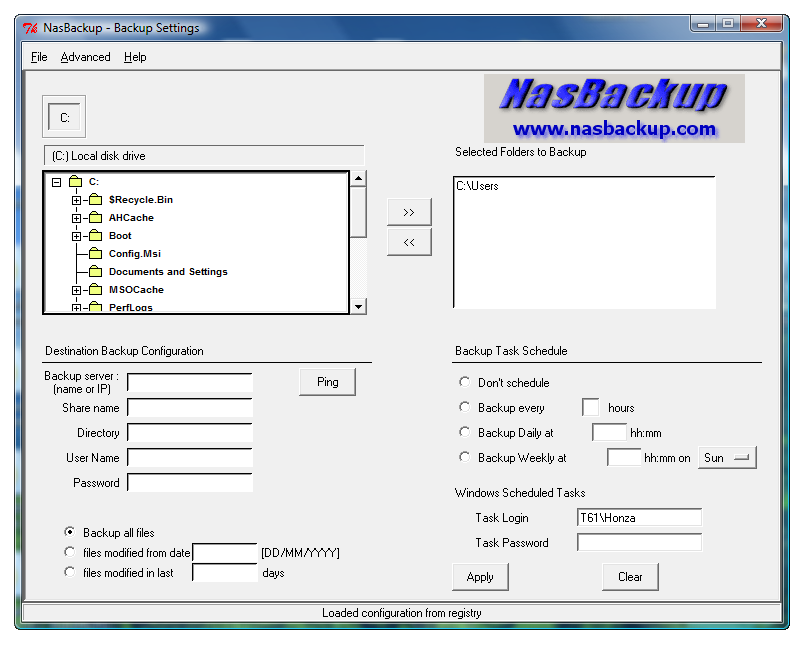Click the Backup Weekly time field
This screenshot has height=648, width=808.
click(624, 457)
